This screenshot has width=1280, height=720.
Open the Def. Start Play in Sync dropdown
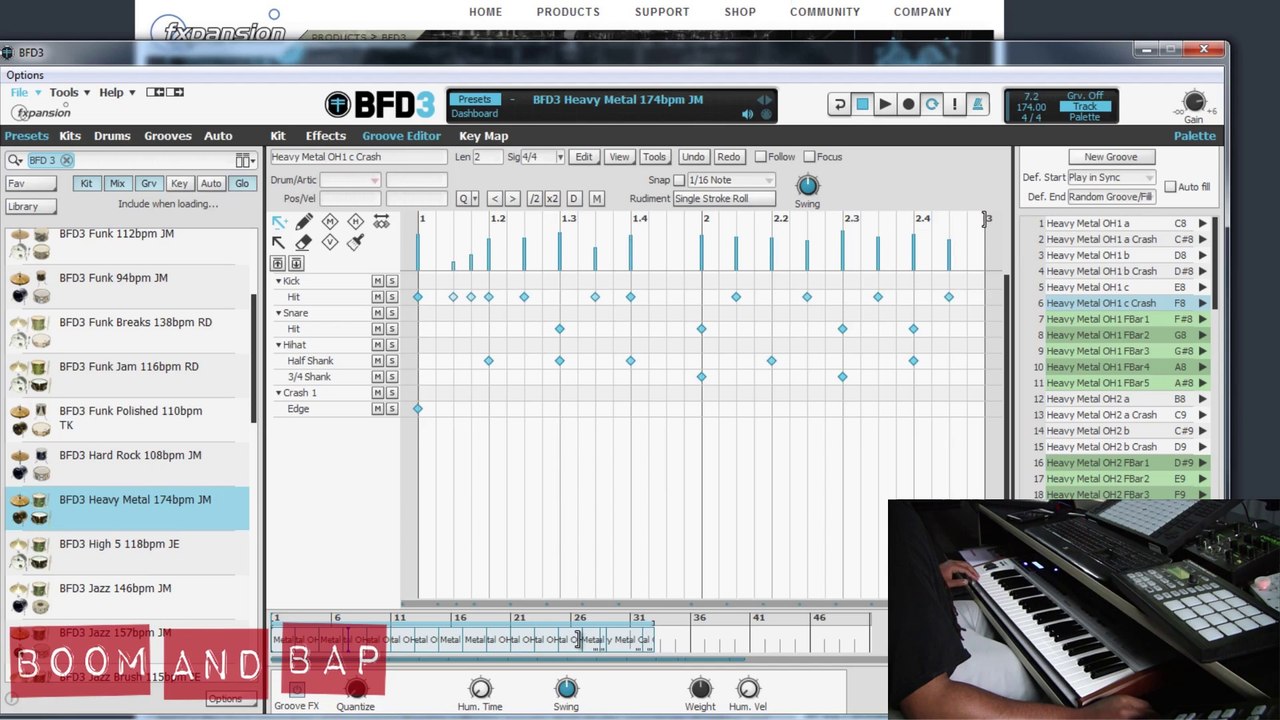point(1111,177)
